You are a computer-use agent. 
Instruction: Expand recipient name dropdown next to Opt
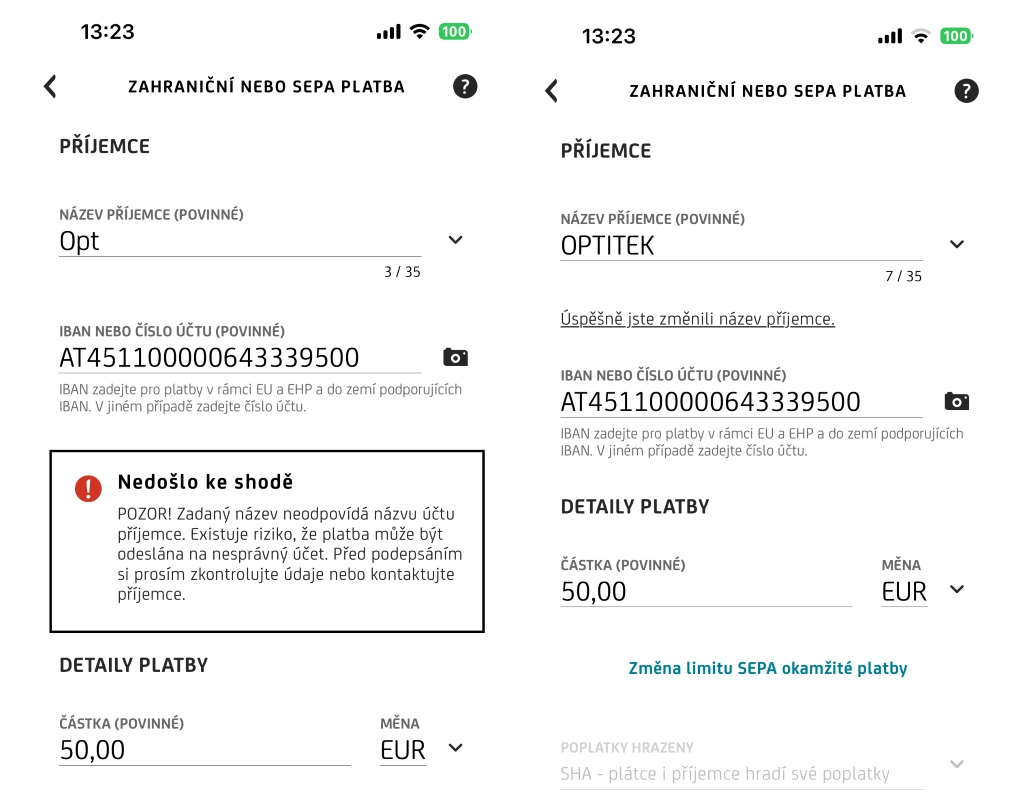click(455, 240)
